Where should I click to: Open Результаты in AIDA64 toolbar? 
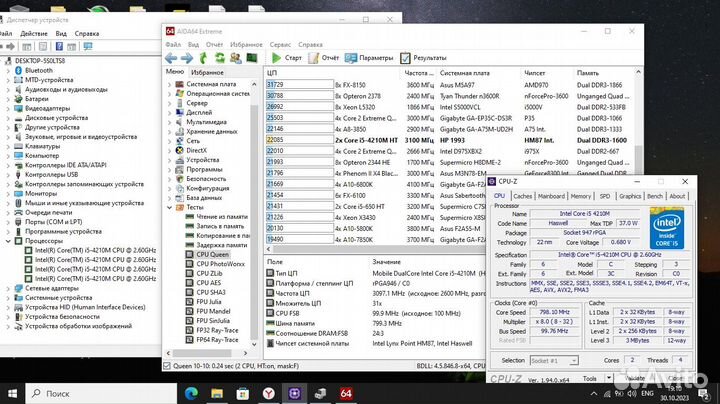coord(423,58)
